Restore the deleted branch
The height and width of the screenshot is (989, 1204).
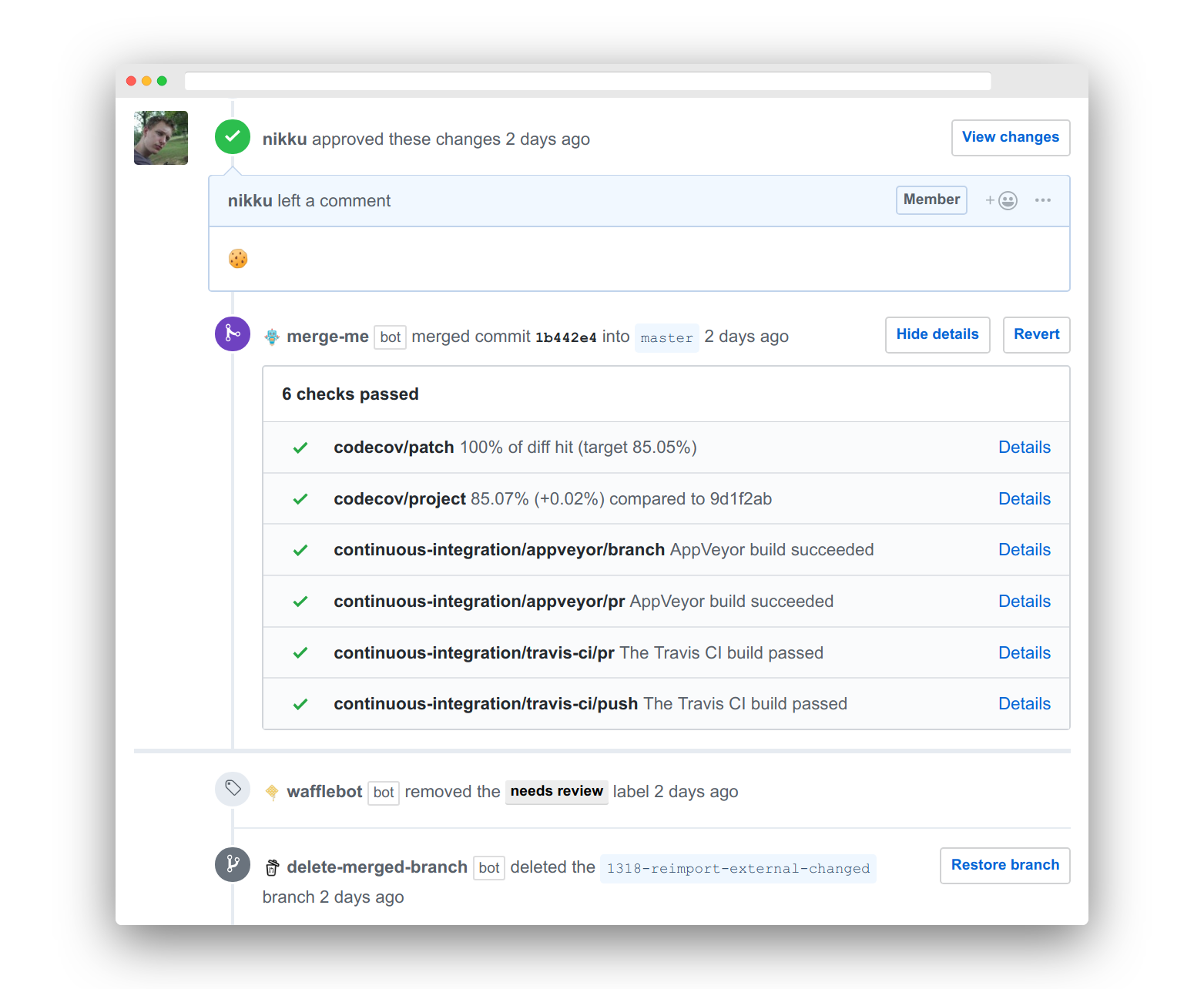point(1004,865)
